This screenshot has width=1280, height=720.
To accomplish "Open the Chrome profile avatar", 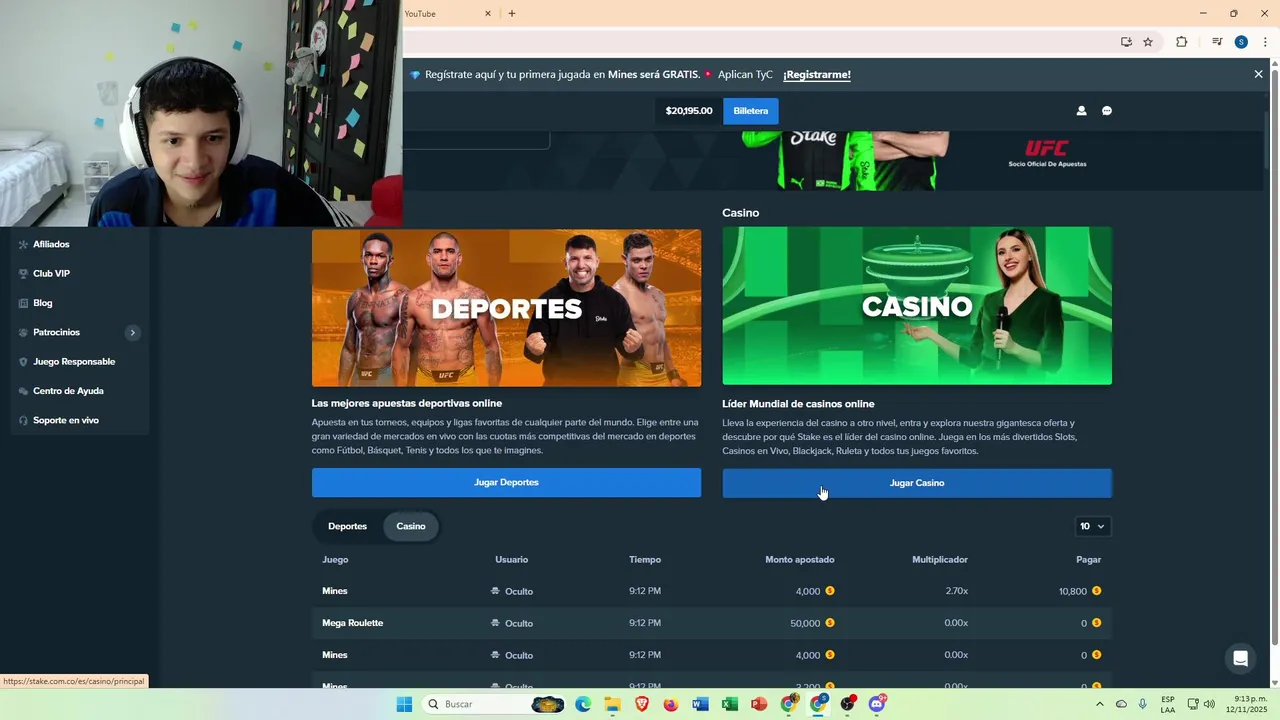I will 1241,42.
